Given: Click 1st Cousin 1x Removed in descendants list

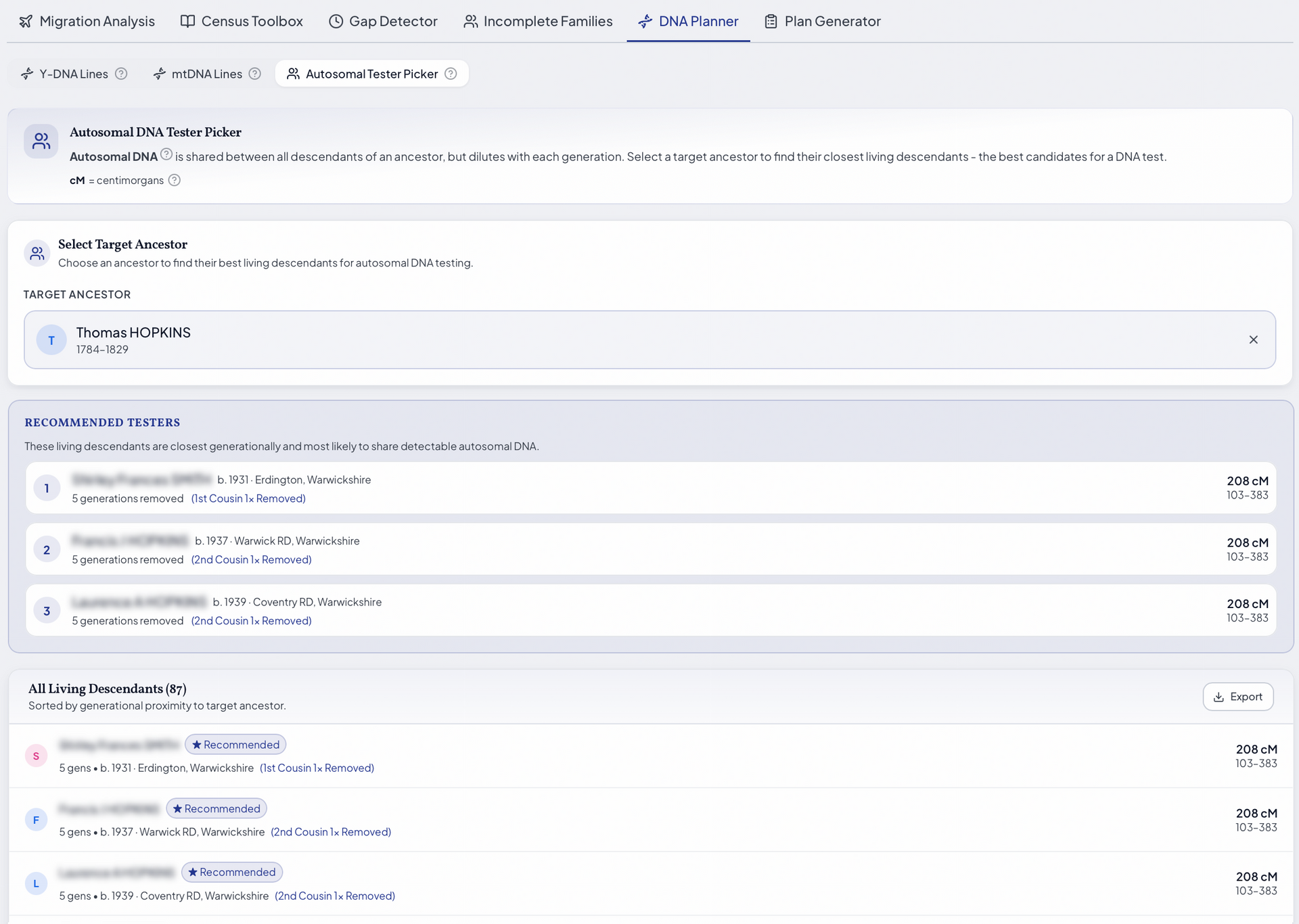Looking at the screenshot, I should [317, 768].
